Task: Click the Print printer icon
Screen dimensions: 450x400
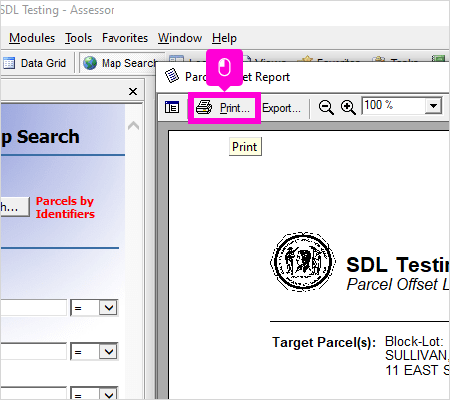Action: click(204, 107)
